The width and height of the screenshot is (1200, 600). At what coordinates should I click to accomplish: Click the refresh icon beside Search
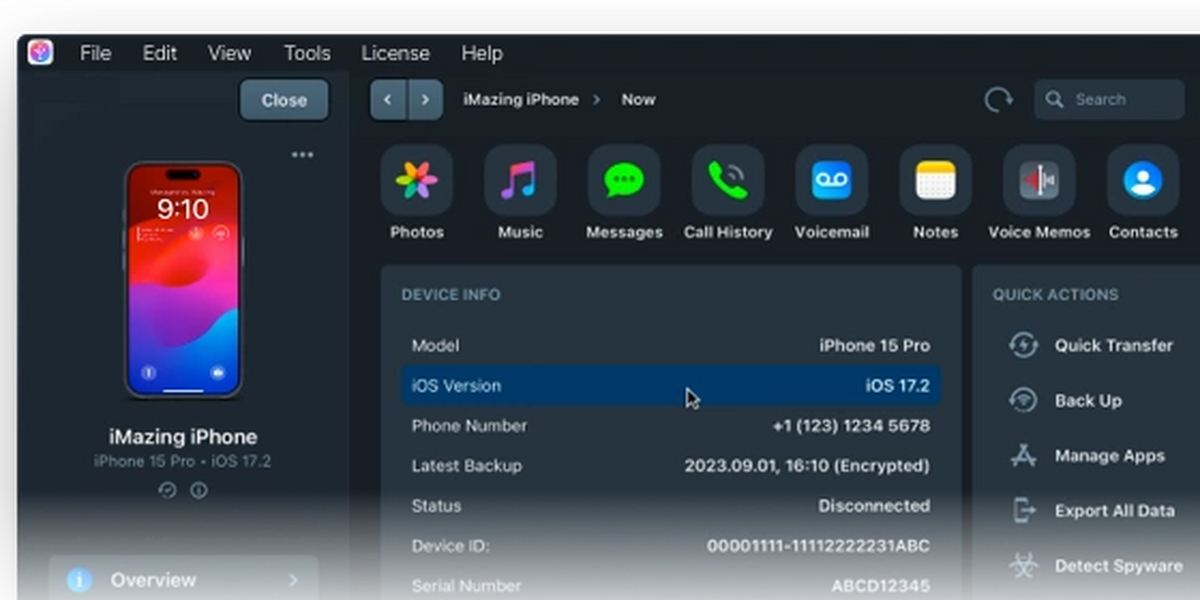[998, 100]
